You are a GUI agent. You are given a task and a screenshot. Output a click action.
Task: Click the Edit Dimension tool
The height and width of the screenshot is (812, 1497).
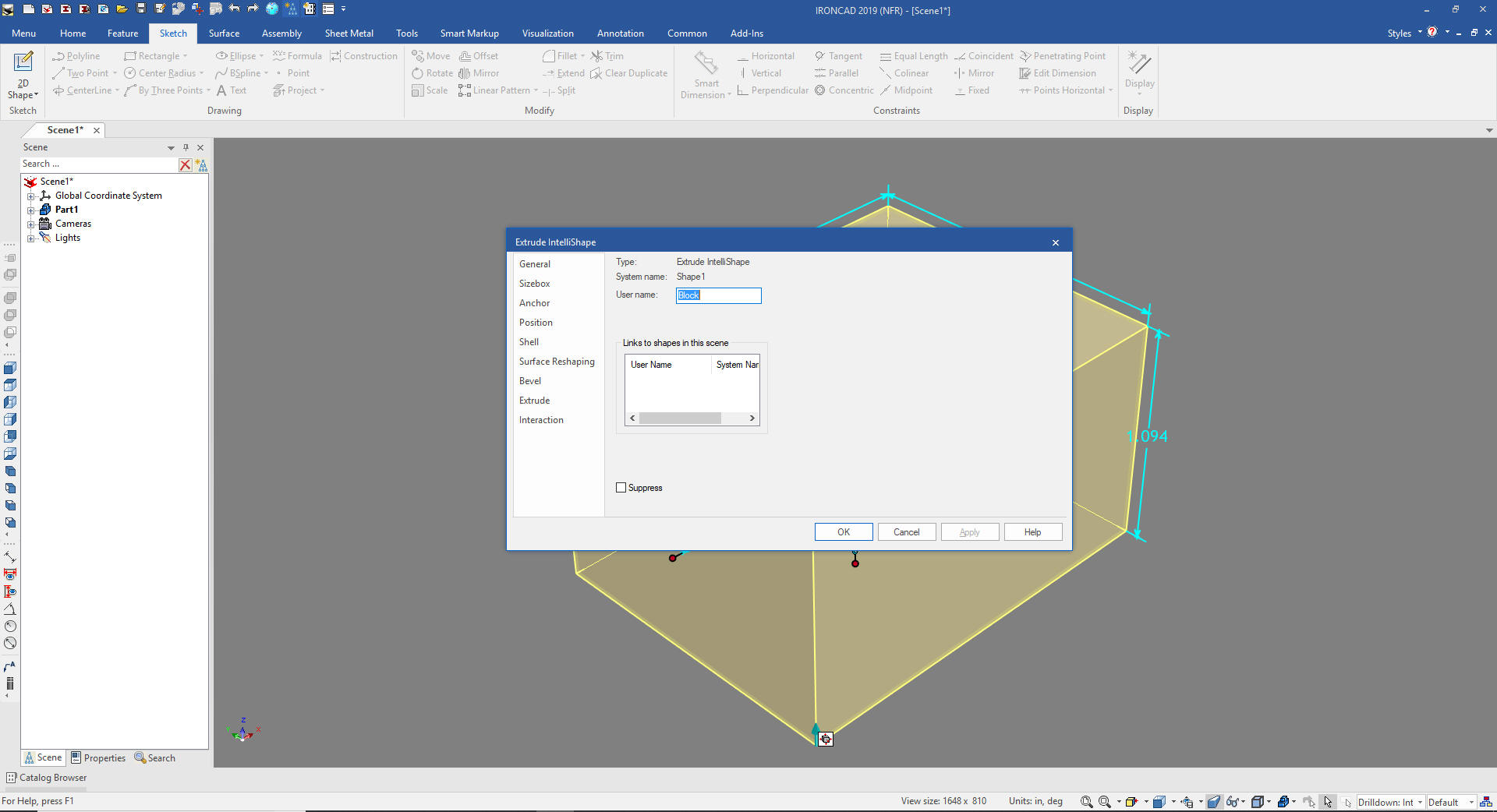(1057, 73)
